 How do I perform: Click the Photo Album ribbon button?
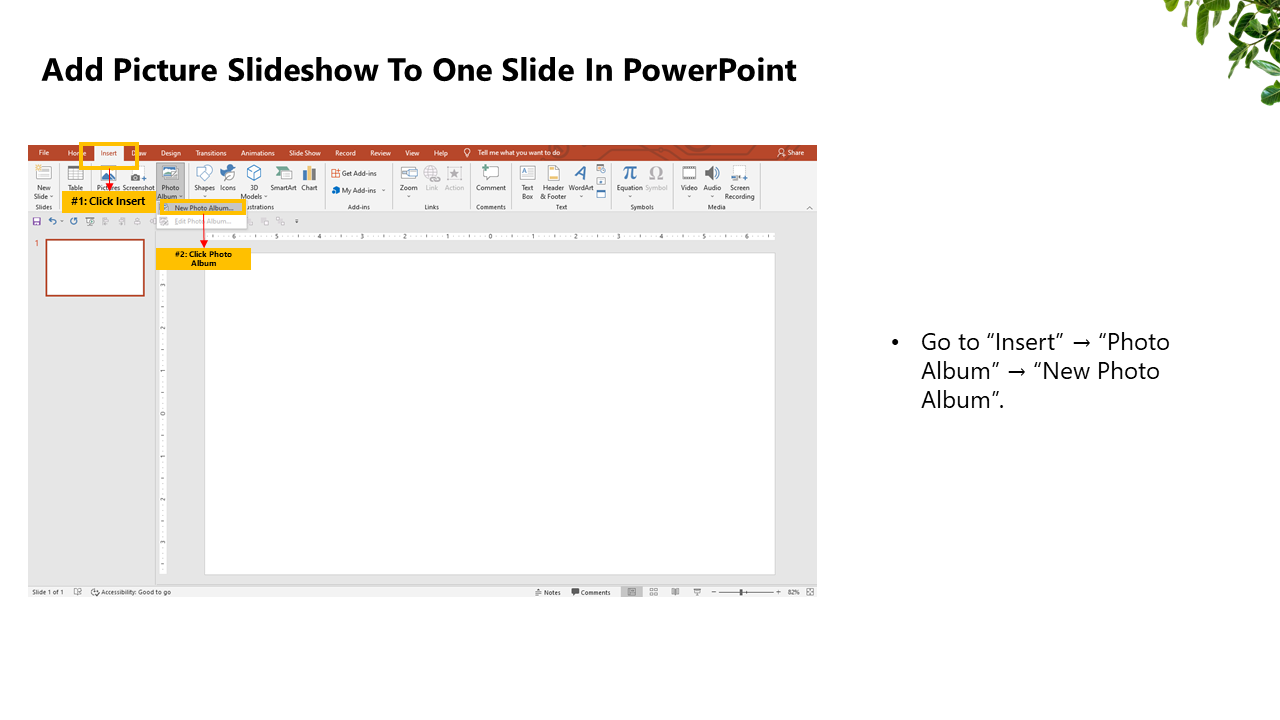(x=170, y=182)
